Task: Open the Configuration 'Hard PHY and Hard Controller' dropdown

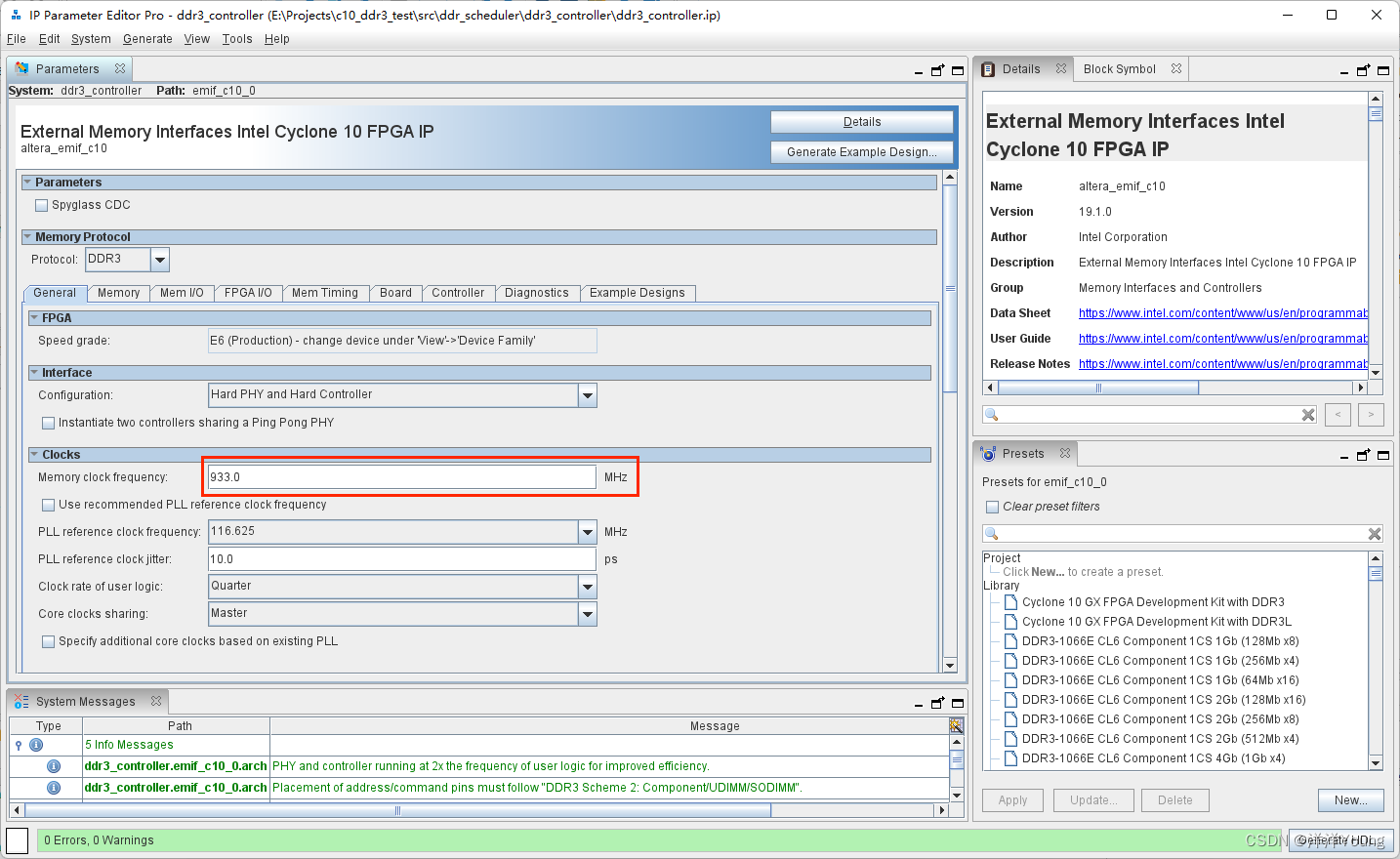Action: 588,395
